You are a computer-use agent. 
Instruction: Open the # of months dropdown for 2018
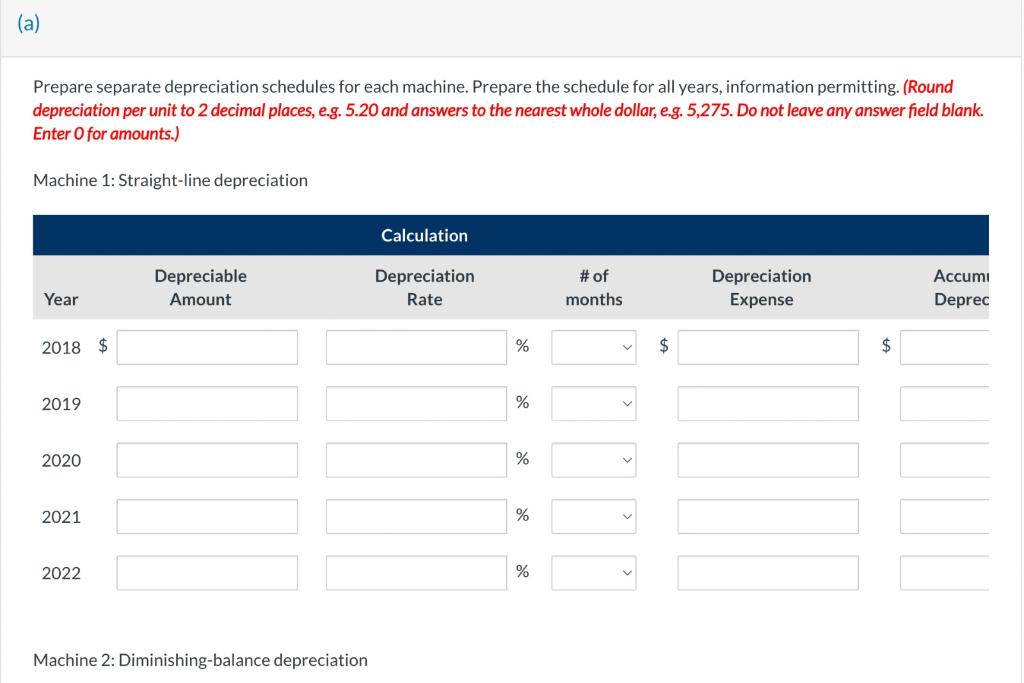[593, 347]
